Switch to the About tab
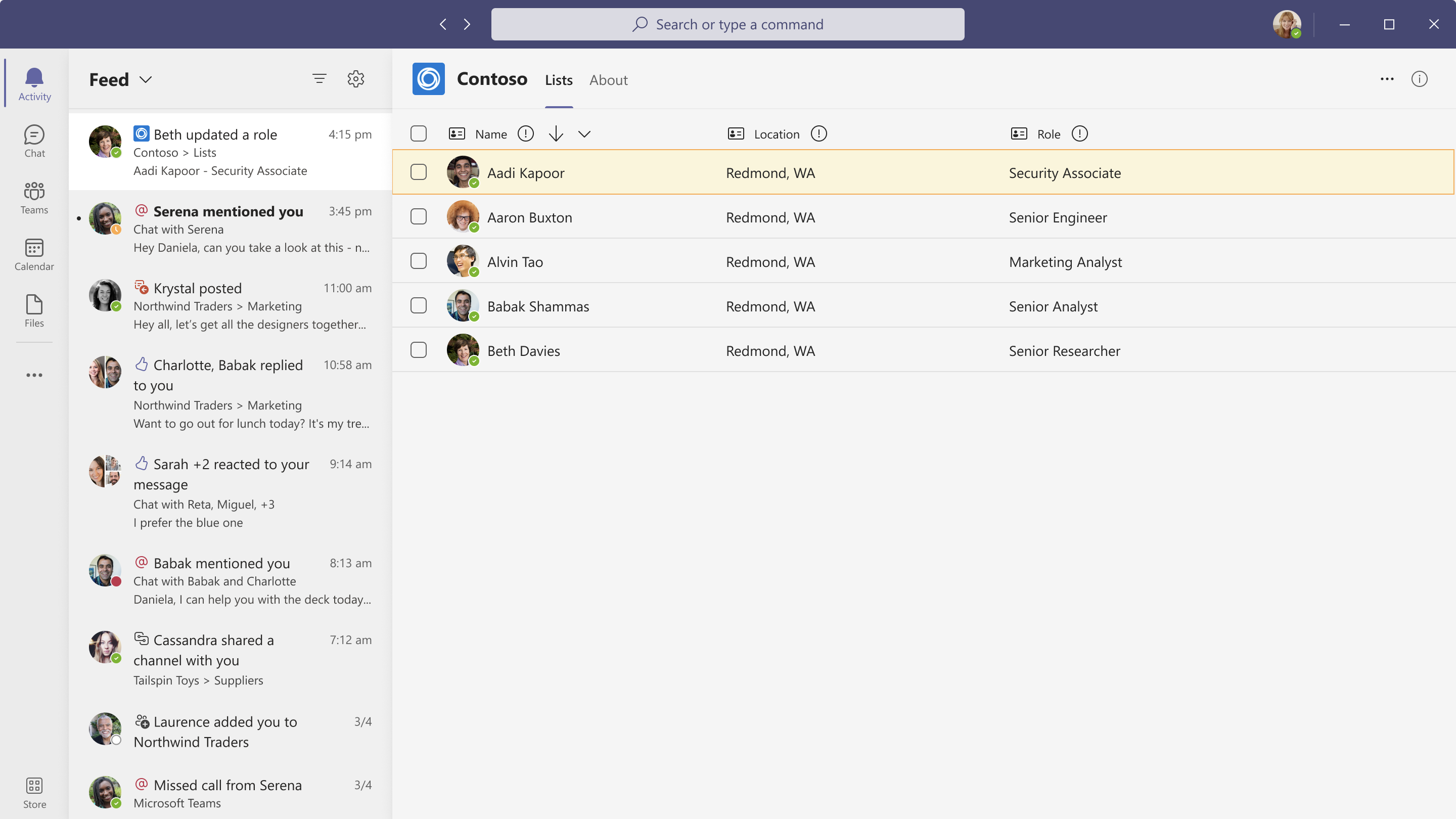The width and height of the screenshot is (1456, 819). [x=607, y=79]
